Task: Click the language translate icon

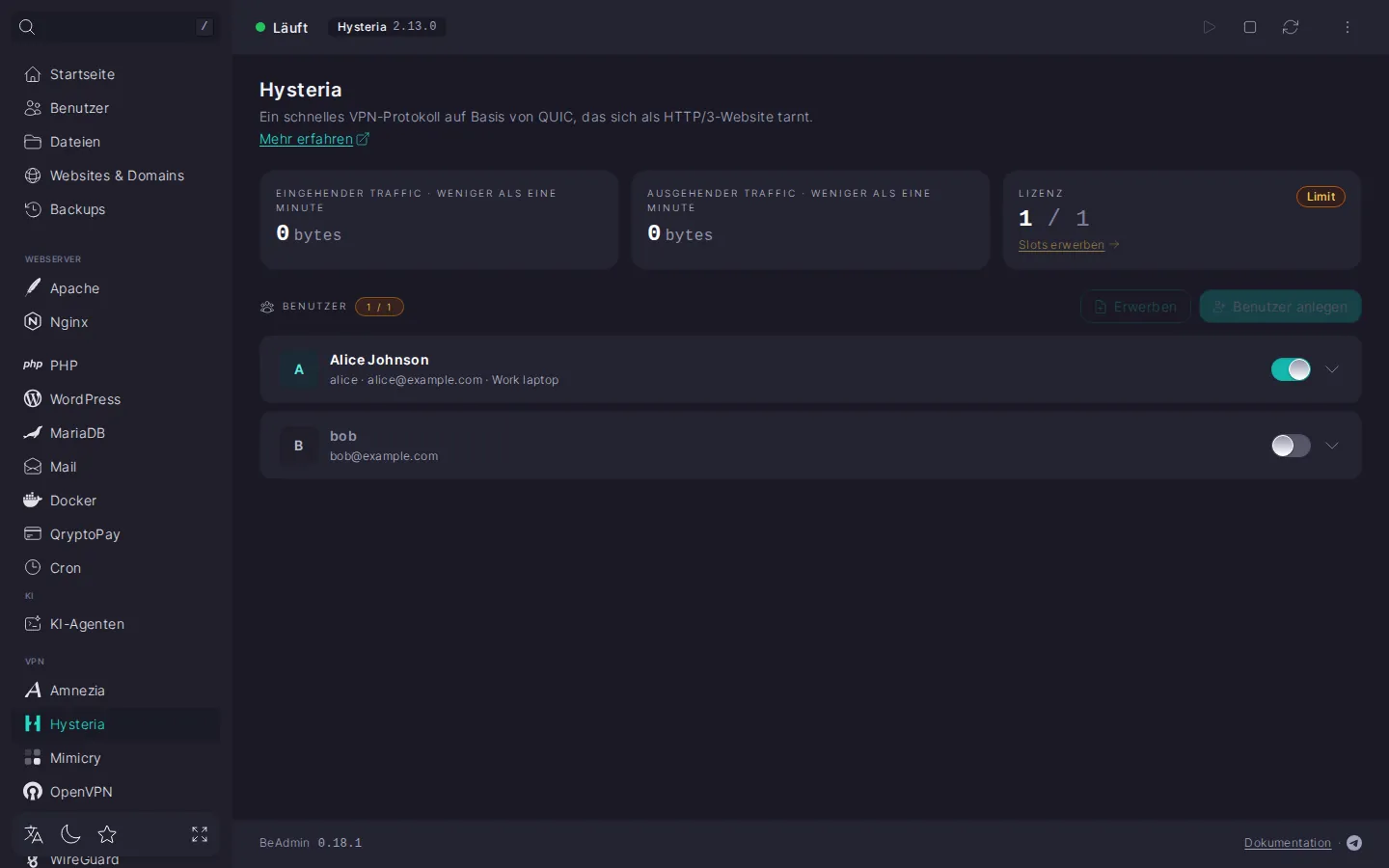Action: (x=34, y=834)
